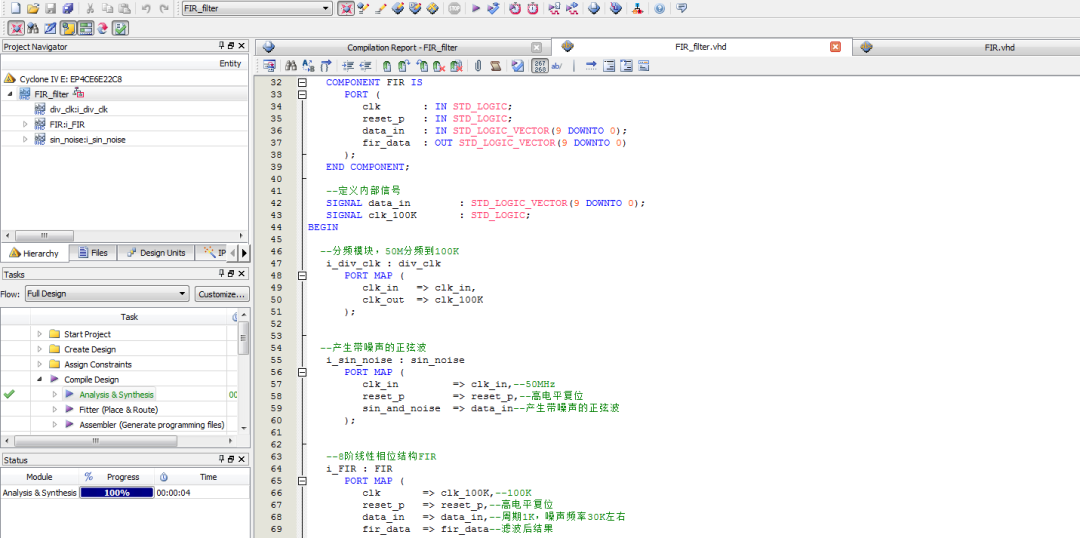Toggle line numbers button in editor toolbar
This screenshot has height=538, width=1080.
(538, 66)
